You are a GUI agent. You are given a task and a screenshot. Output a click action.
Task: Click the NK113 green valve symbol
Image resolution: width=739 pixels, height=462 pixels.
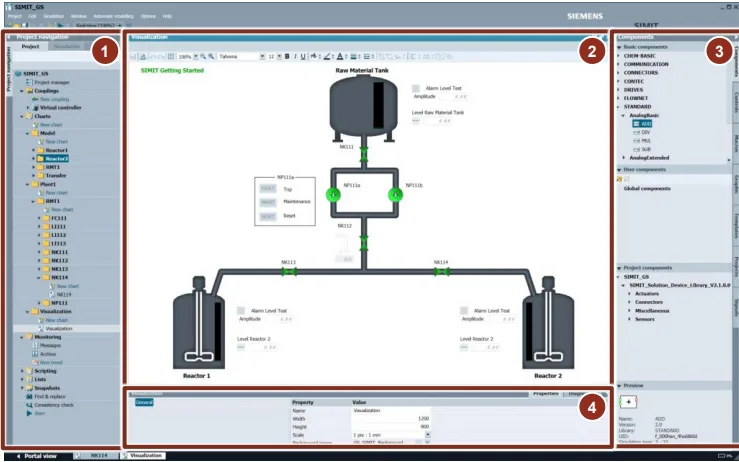(x=289, y=272)
